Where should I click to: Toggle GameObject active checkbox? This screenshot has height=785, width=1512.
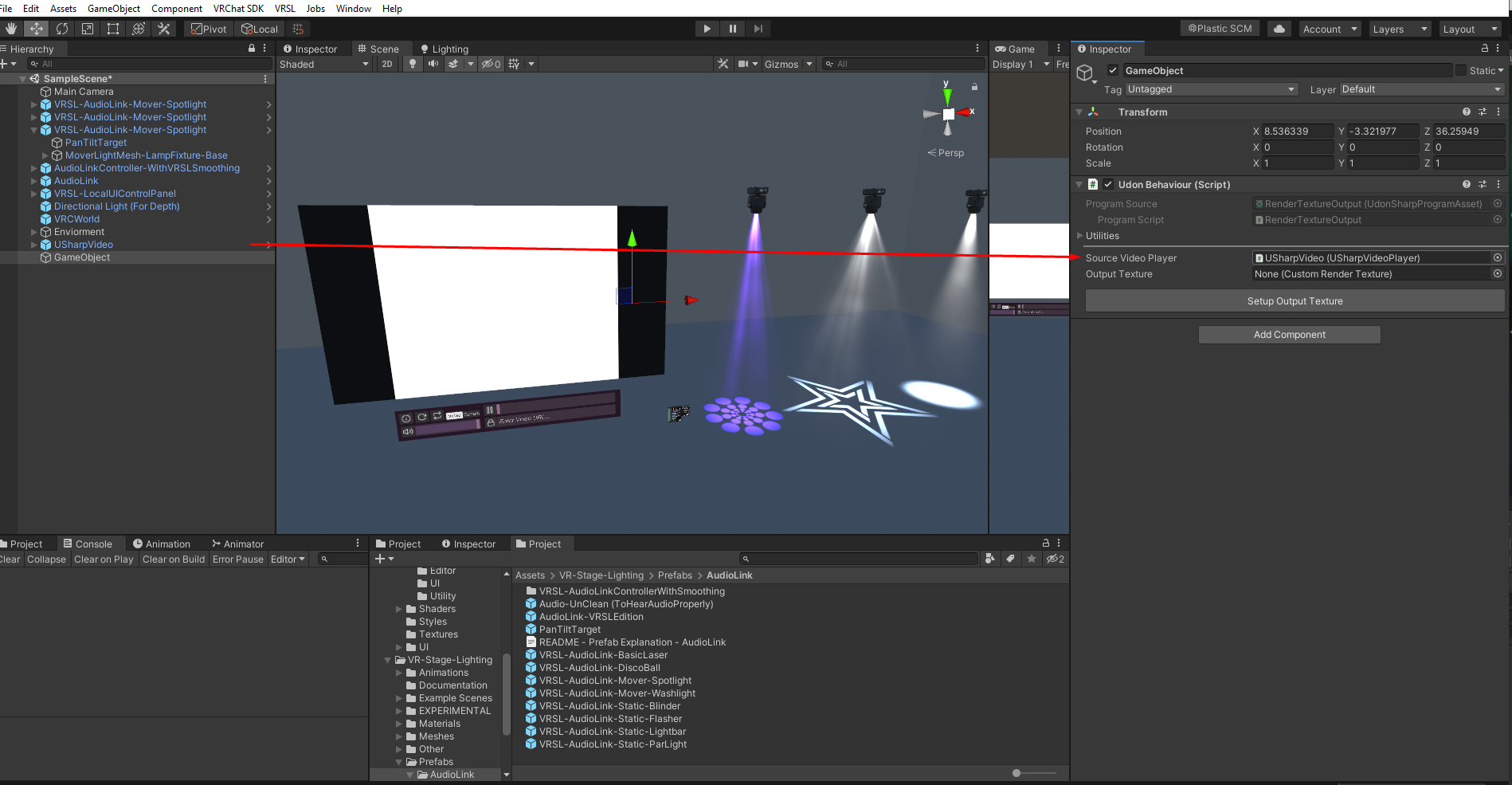(x=1113, y=70)
